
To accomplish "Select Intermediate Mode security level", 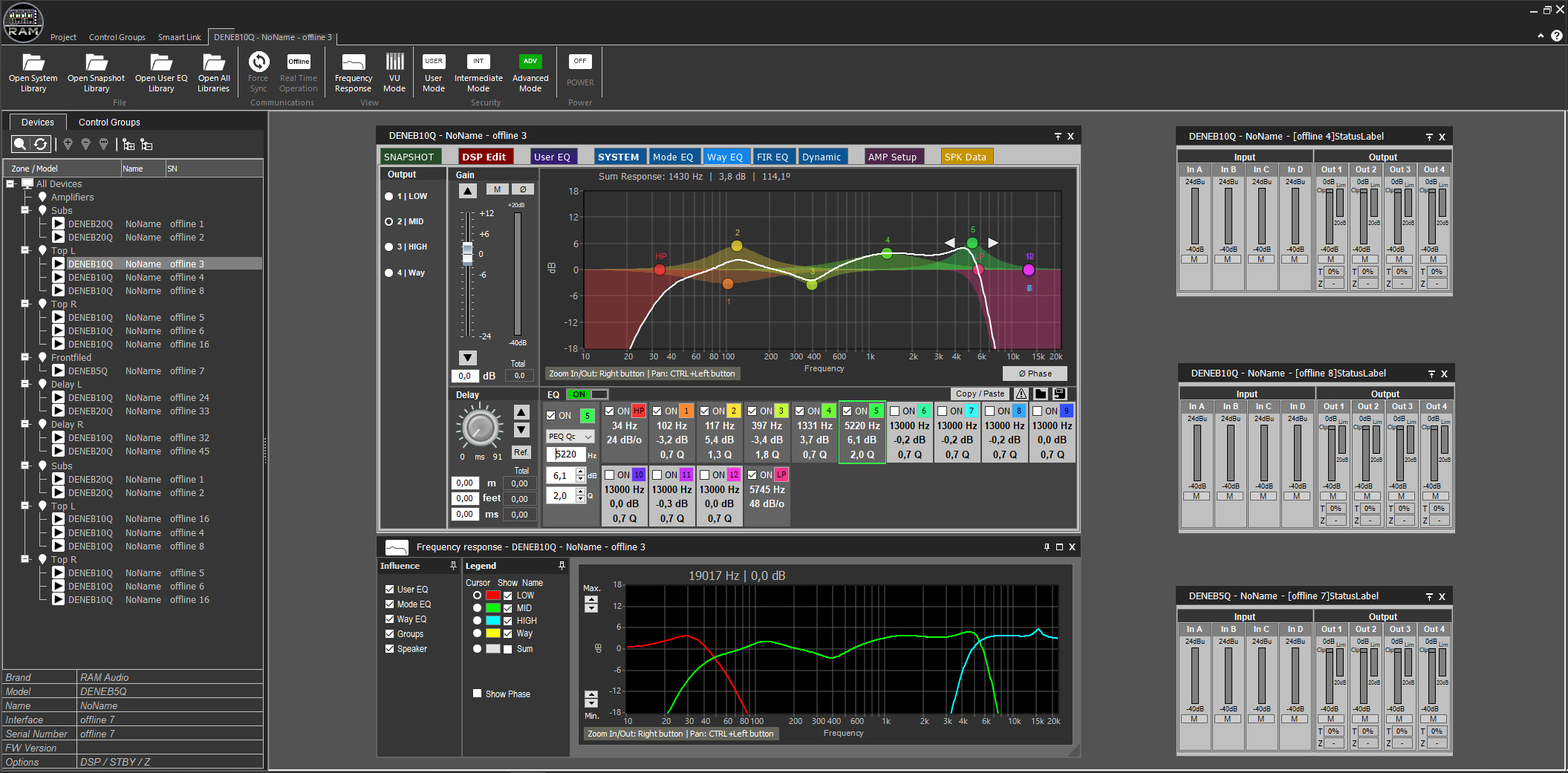I will pyautogui.click(x=478, y=72).
